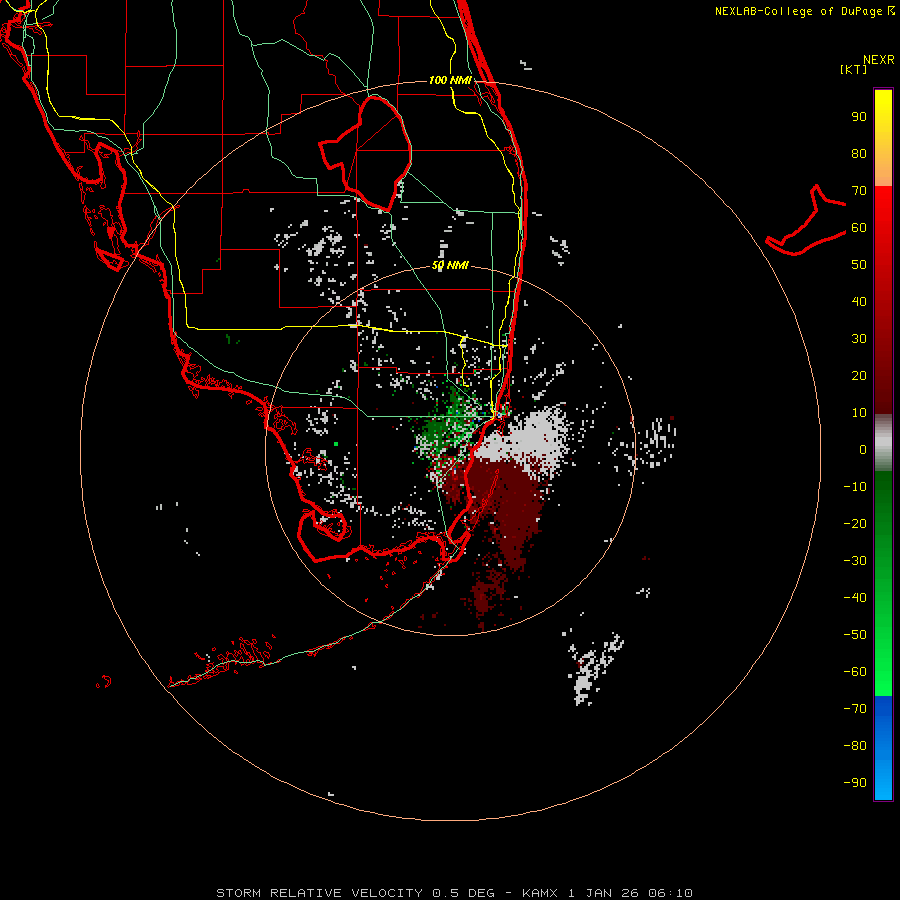The width and height of the screenshot is (900, 900).
Task: Click the 50 NMI range ring label
Action: tap(450, 265)
